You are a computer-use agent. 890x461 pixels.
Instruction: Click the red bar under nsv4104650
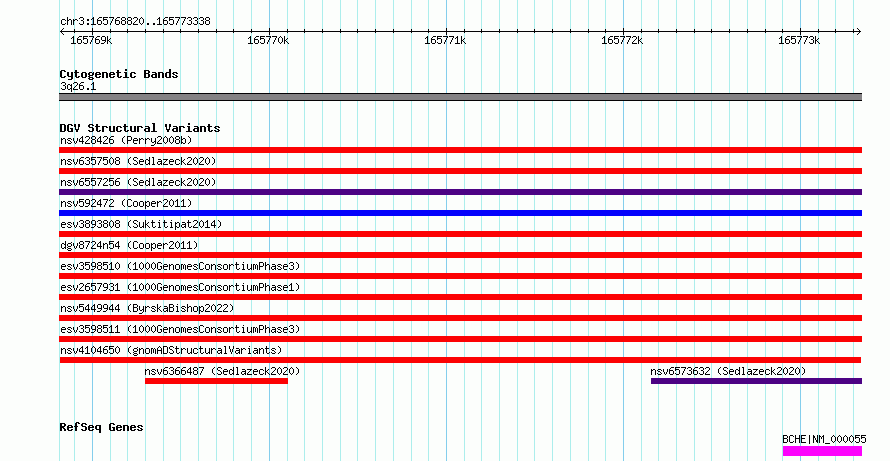(460, 360)
